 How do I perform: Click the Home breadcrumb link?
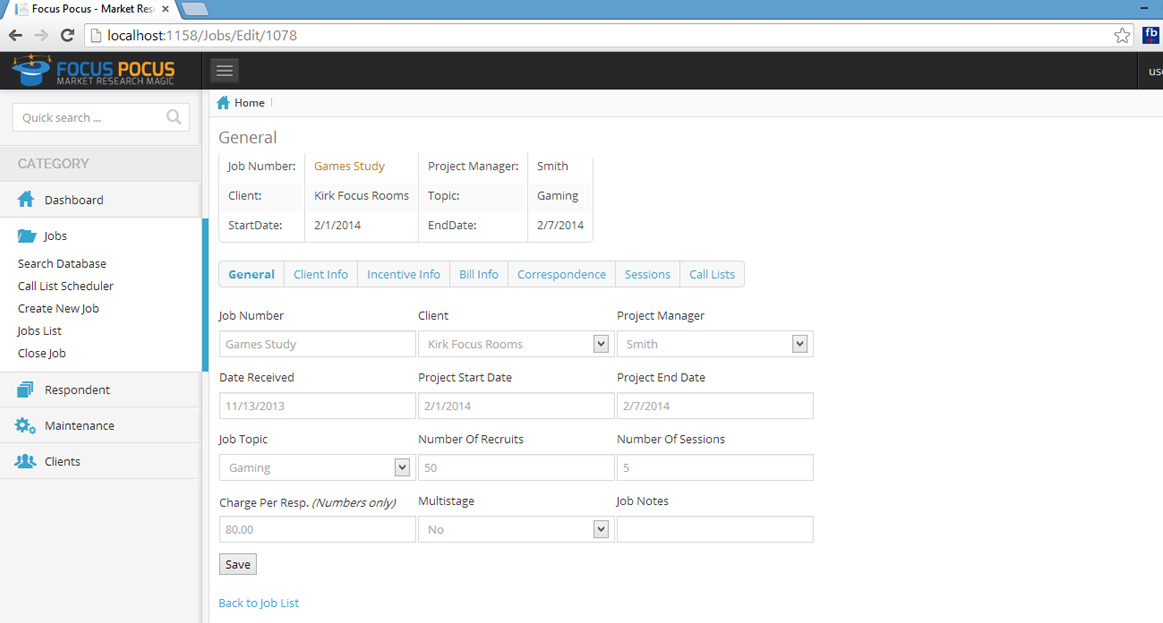point(249,102)
